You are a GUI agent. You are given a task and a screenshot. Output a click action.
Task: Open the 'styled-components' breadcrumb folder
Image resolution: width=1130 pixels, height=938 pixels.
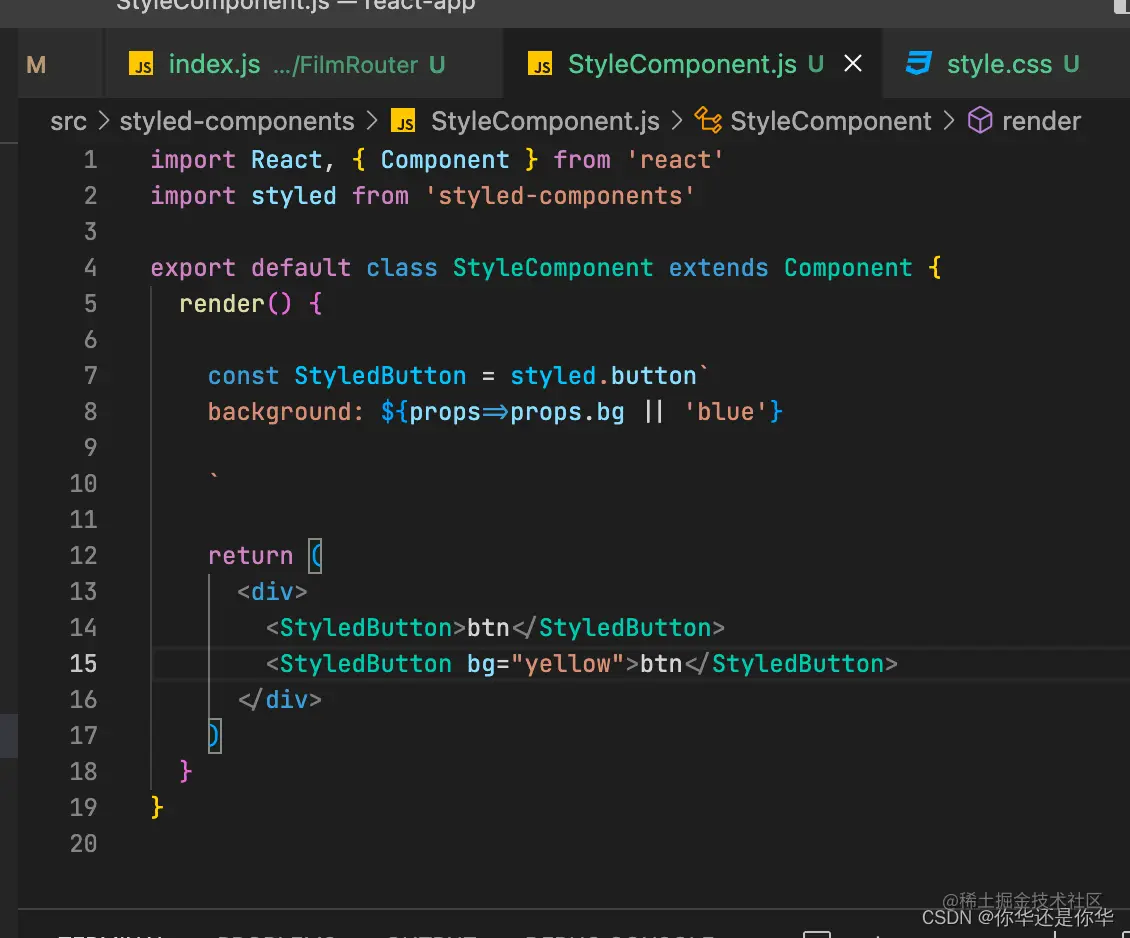click(236, 121)
